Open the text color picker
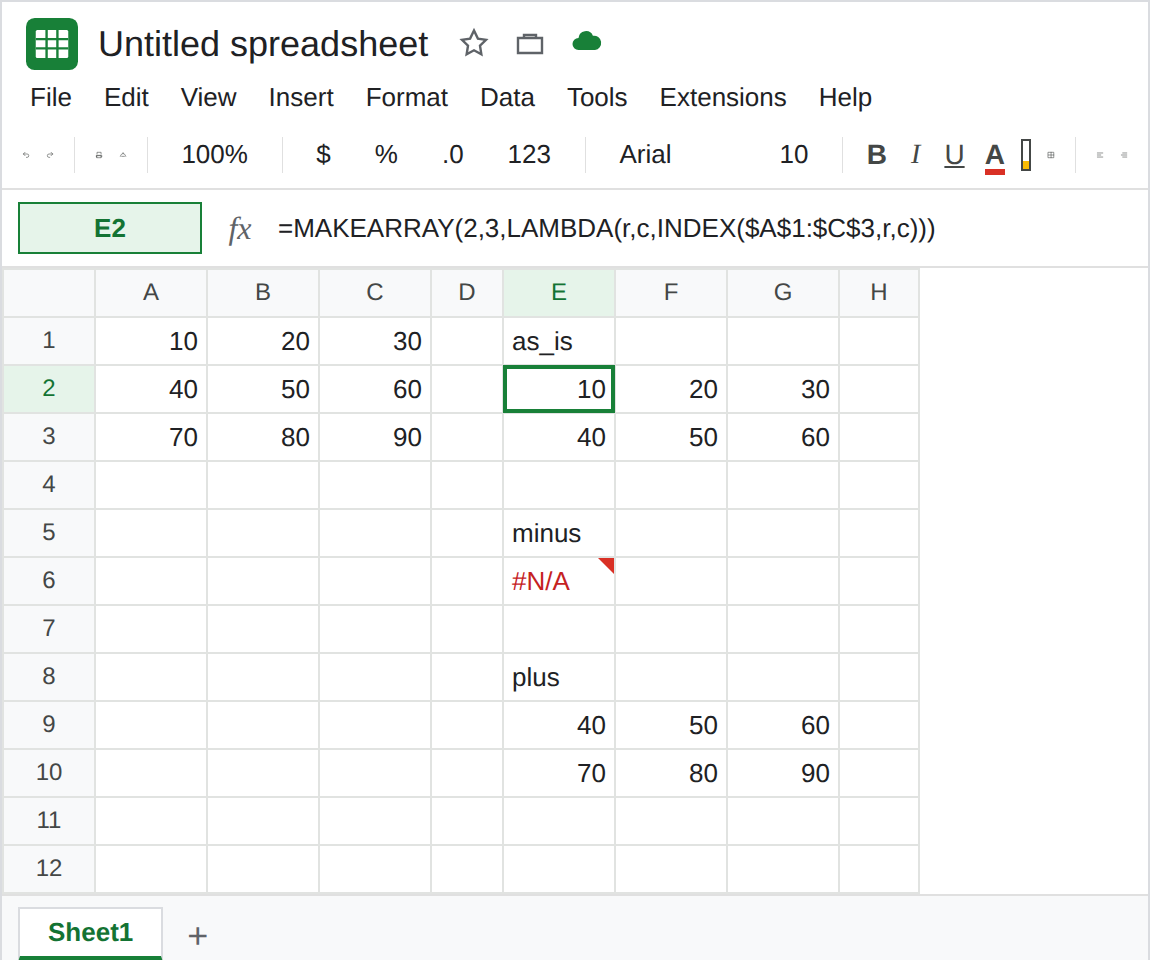Image resolution: width=1150 pixels, height=960 pixels. (x=995, y=156)
